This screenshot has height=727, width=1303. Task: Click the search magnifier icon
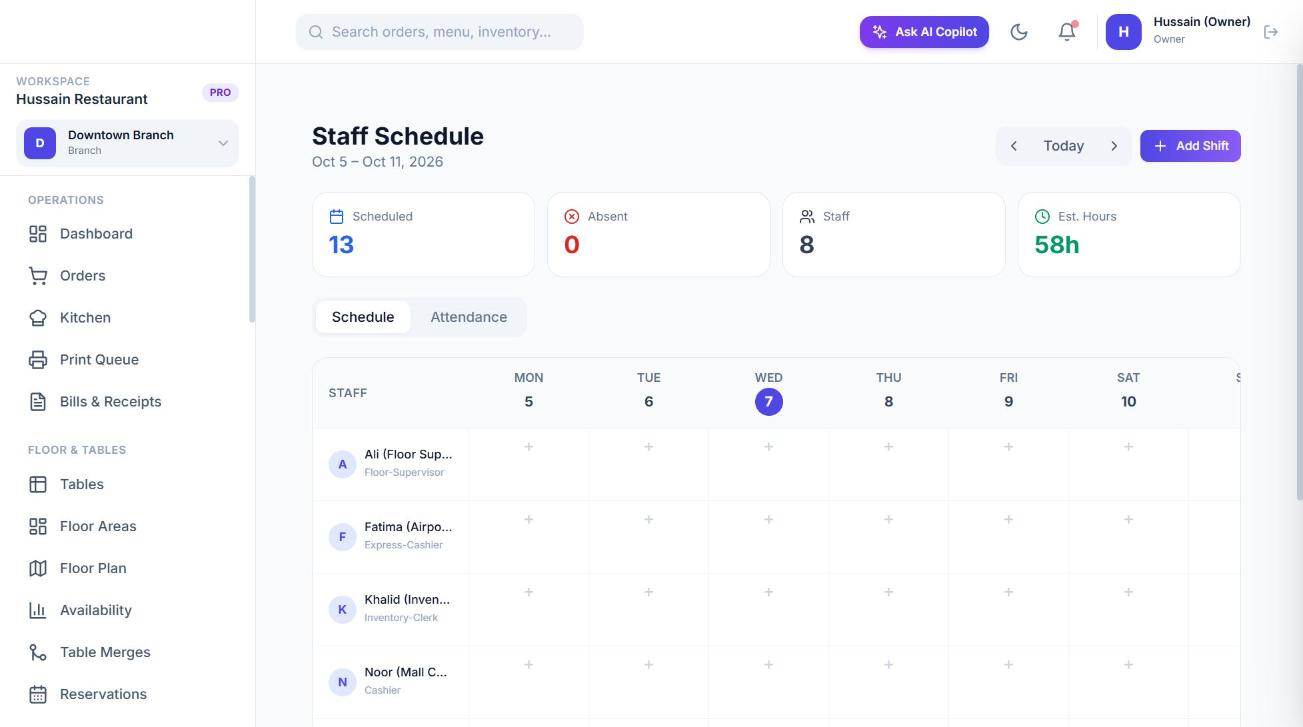click(x=316, y=32)
